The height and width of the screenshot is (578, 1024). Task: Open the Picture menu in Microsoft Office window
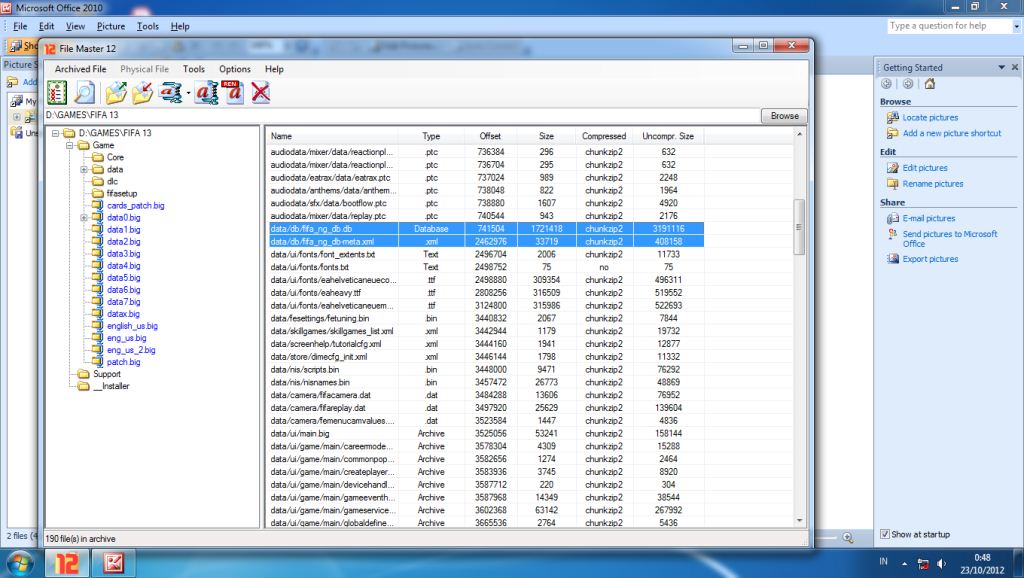(111, 26)
